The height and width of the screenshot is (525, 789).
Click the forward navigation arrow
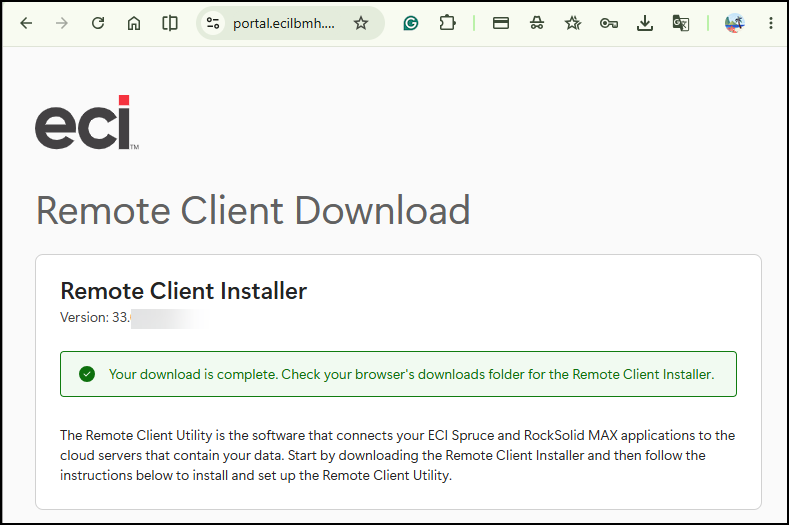(62, 23)
